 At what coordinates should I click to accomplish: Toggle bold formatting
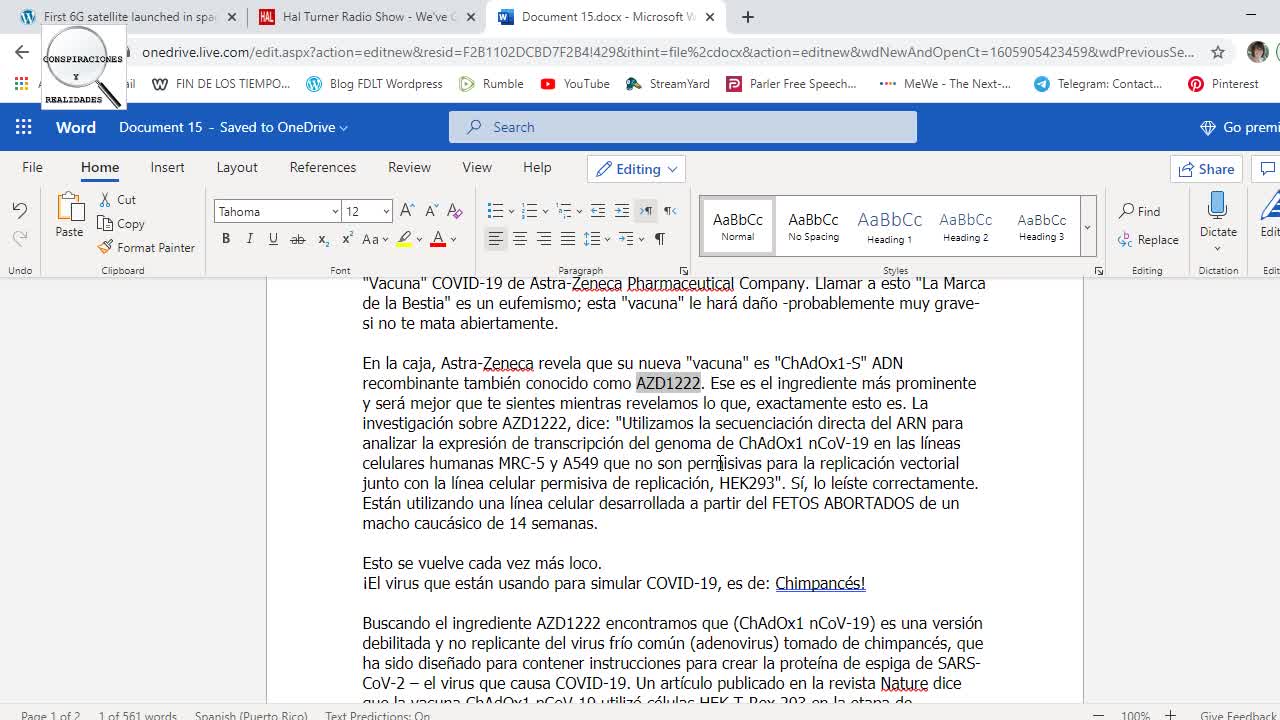click(x=226, y=239)
